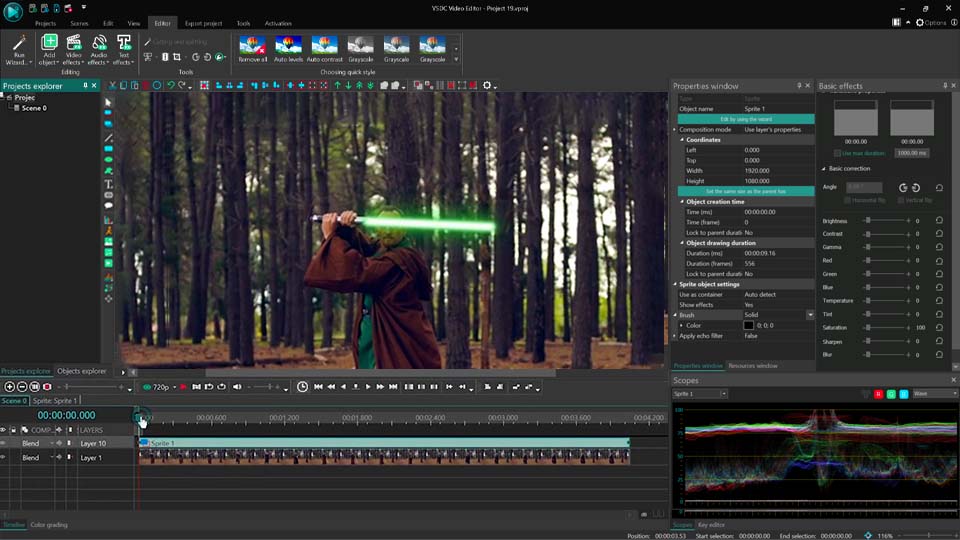Open the Export project tab
Viewport: 960px width, 540px height.
pyautogui.click(x=203, y=23)
